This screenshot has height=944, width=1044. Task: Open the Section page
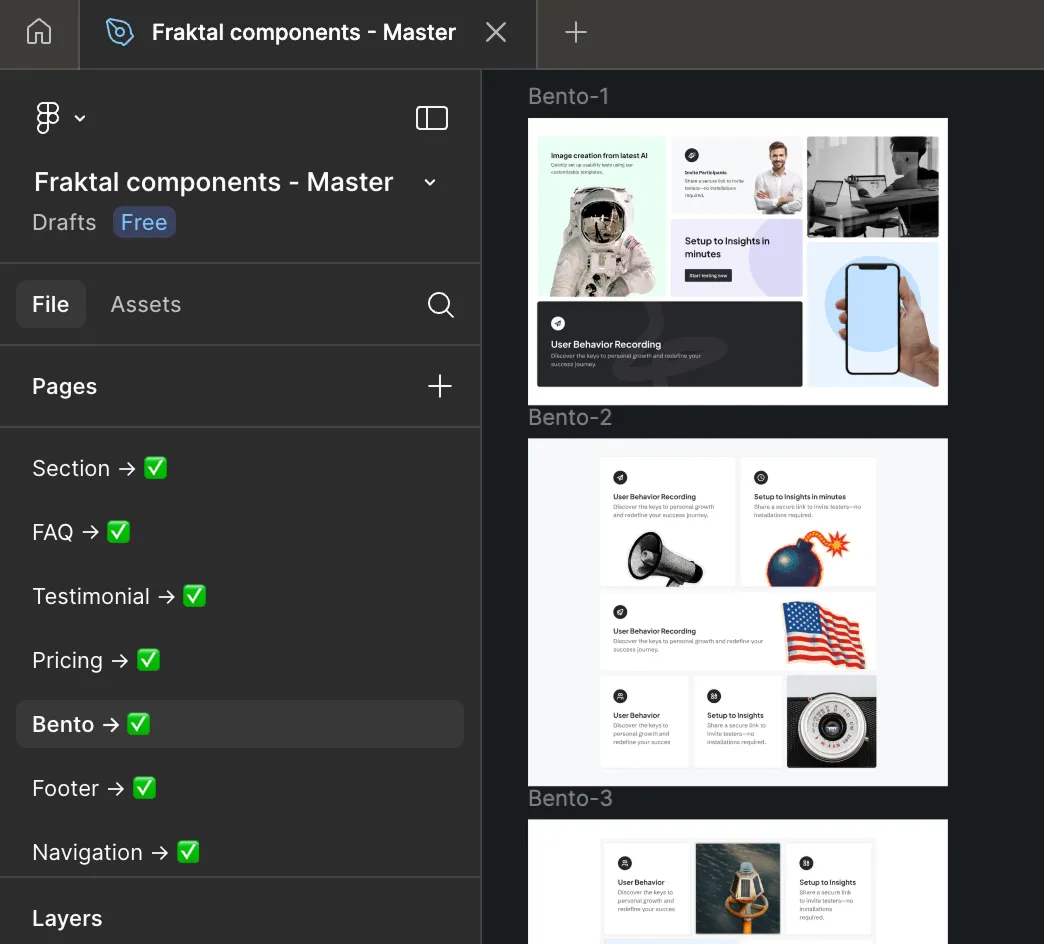tap(99, 468)
